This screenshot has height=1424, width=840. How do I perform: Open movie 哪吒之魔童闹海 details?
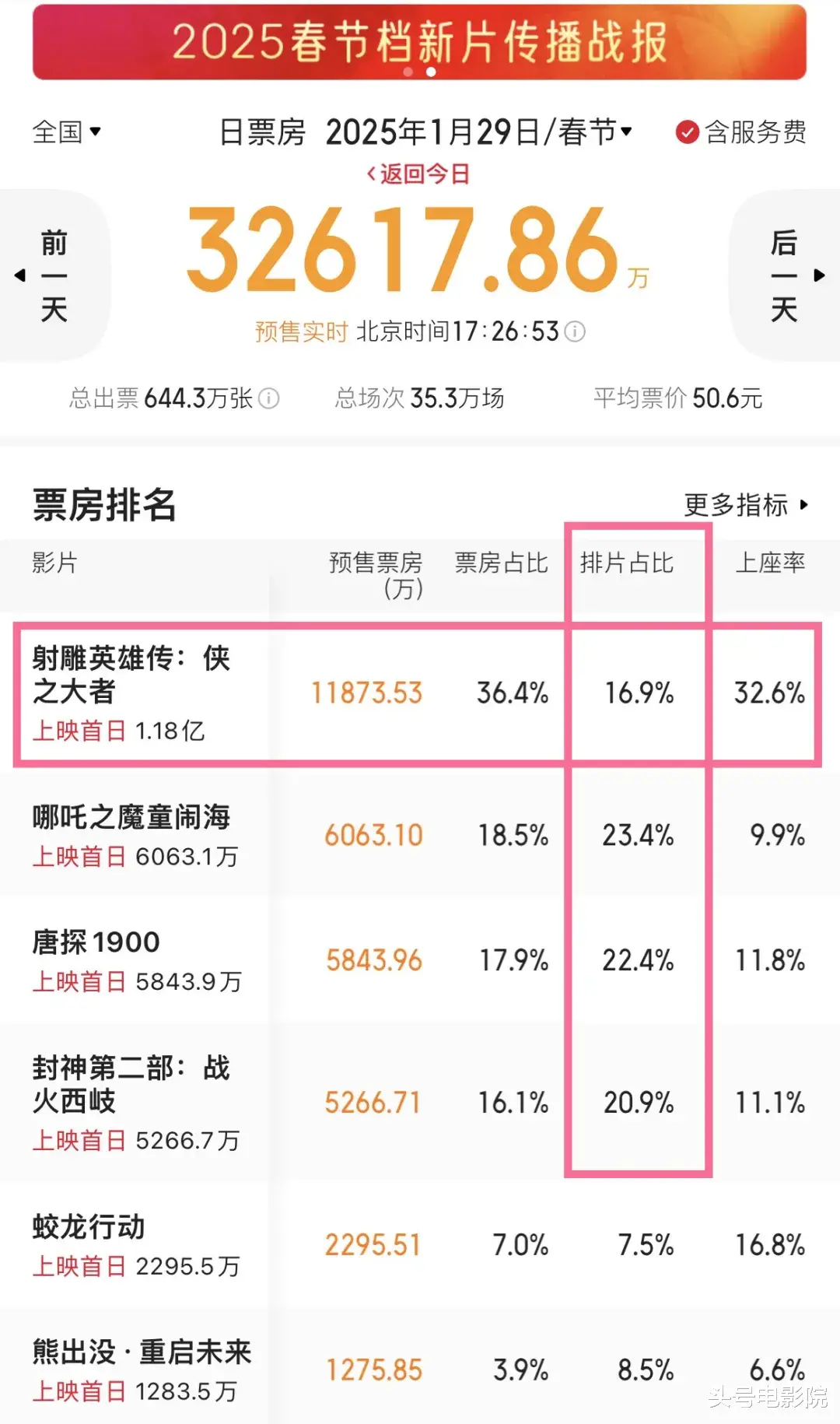pos(420,835)
